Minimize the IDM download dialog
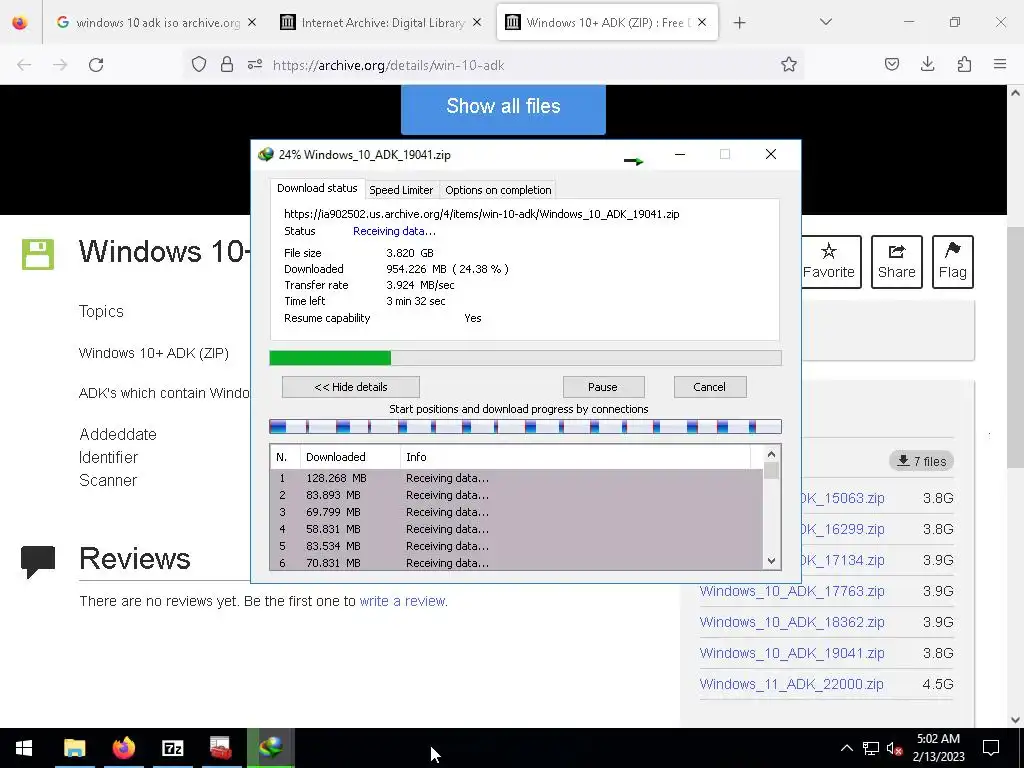This screenshot has width=1024, height=768. click(x=680, y=154)
